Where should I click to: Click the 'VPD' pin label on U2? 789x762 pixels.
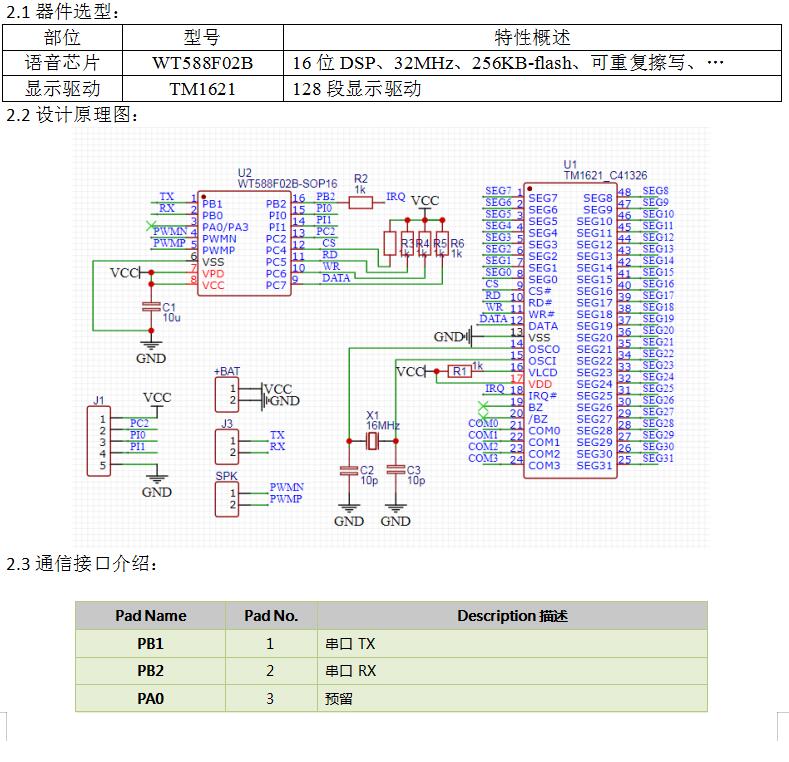(213, 274)
